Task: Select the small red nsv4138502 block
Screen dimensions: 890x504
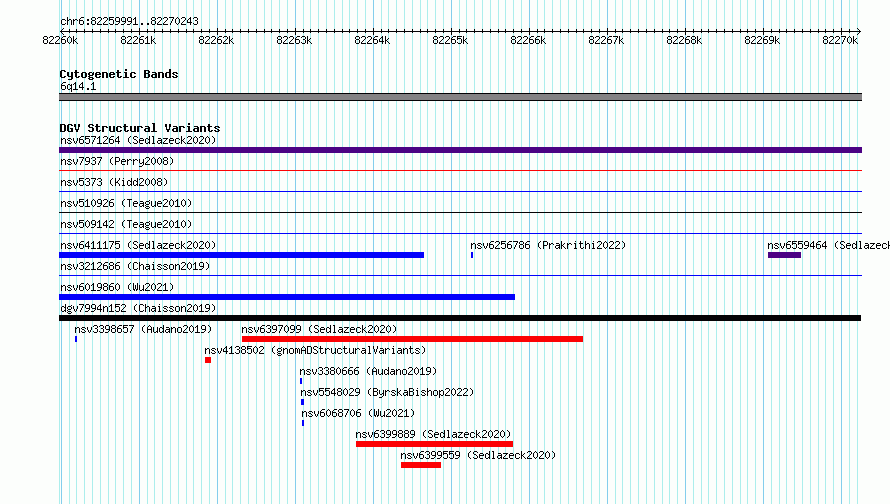Action: click(x=208, y=360)
